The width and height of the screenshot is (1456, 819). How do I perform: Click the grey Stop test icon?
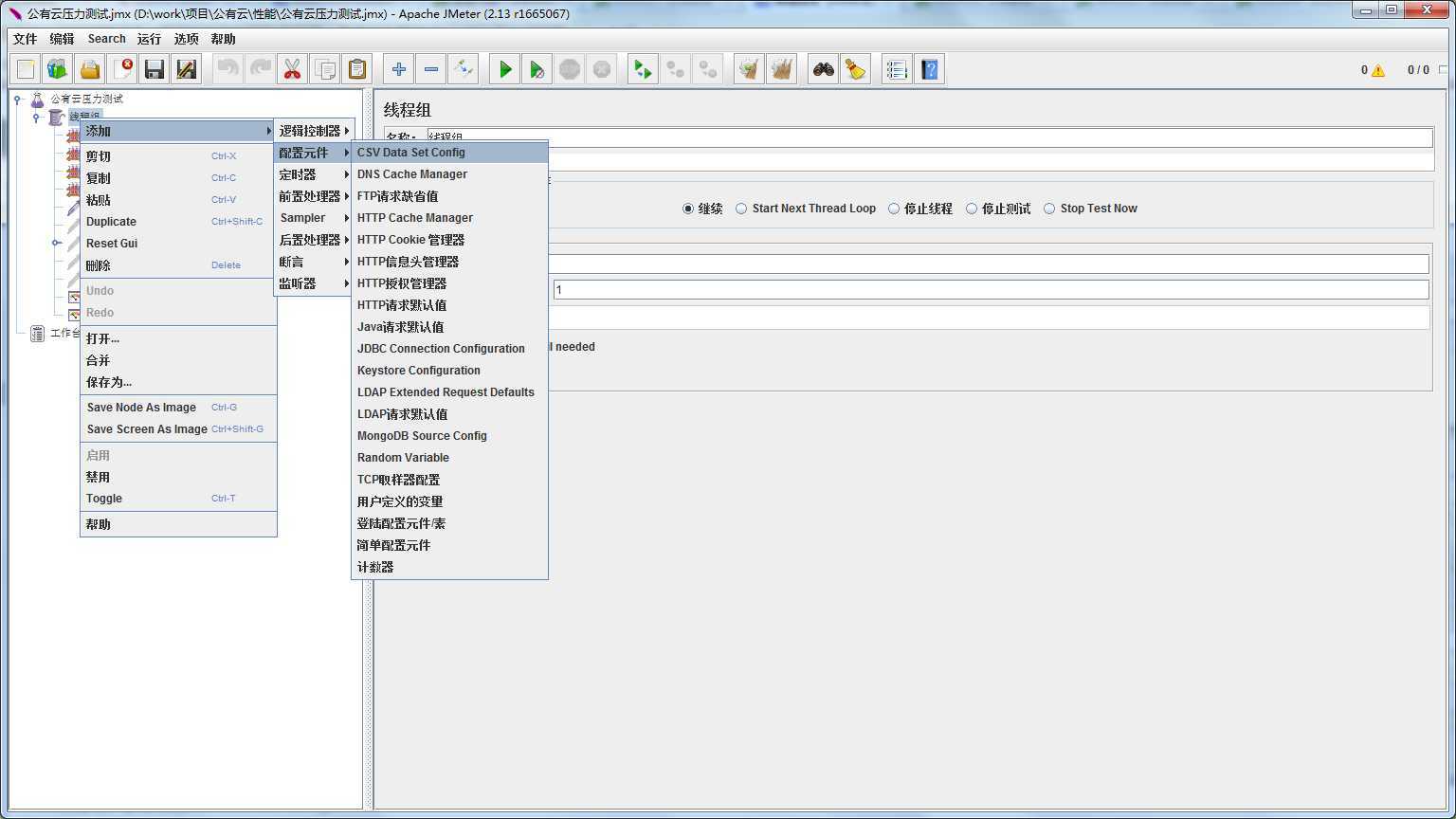point(570,69)
